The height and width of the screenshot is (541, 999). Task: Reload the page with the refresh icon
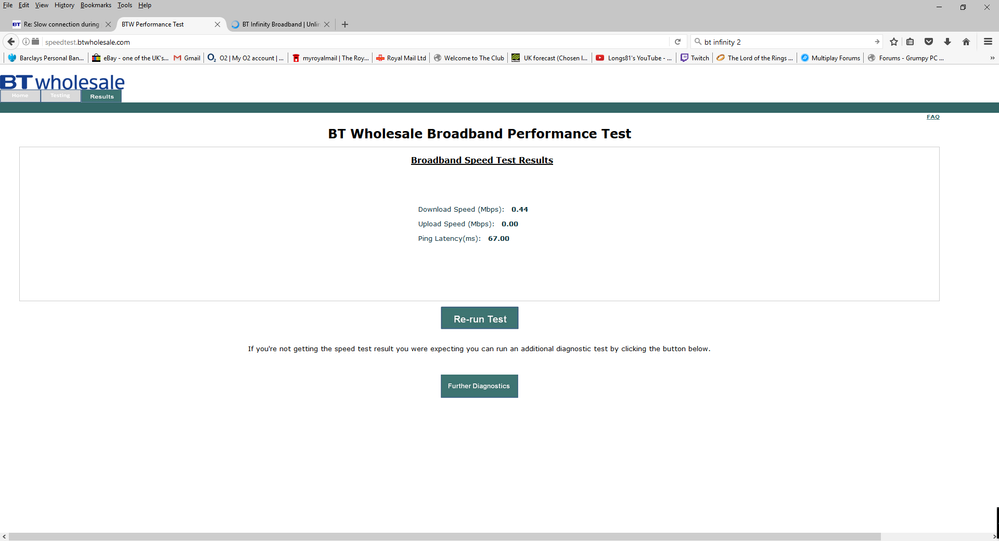coord(677,42)
